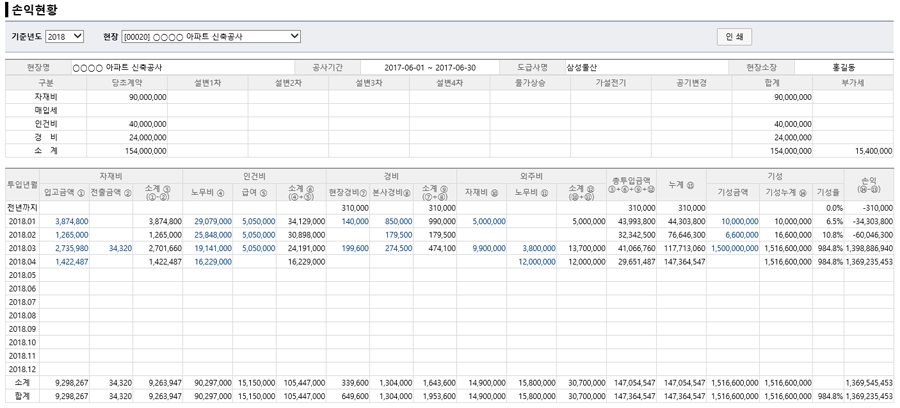Screen dimensions: 900x408
Task: Open 2018.01 현장경비 140,000 link
Action: click(354, 220)
